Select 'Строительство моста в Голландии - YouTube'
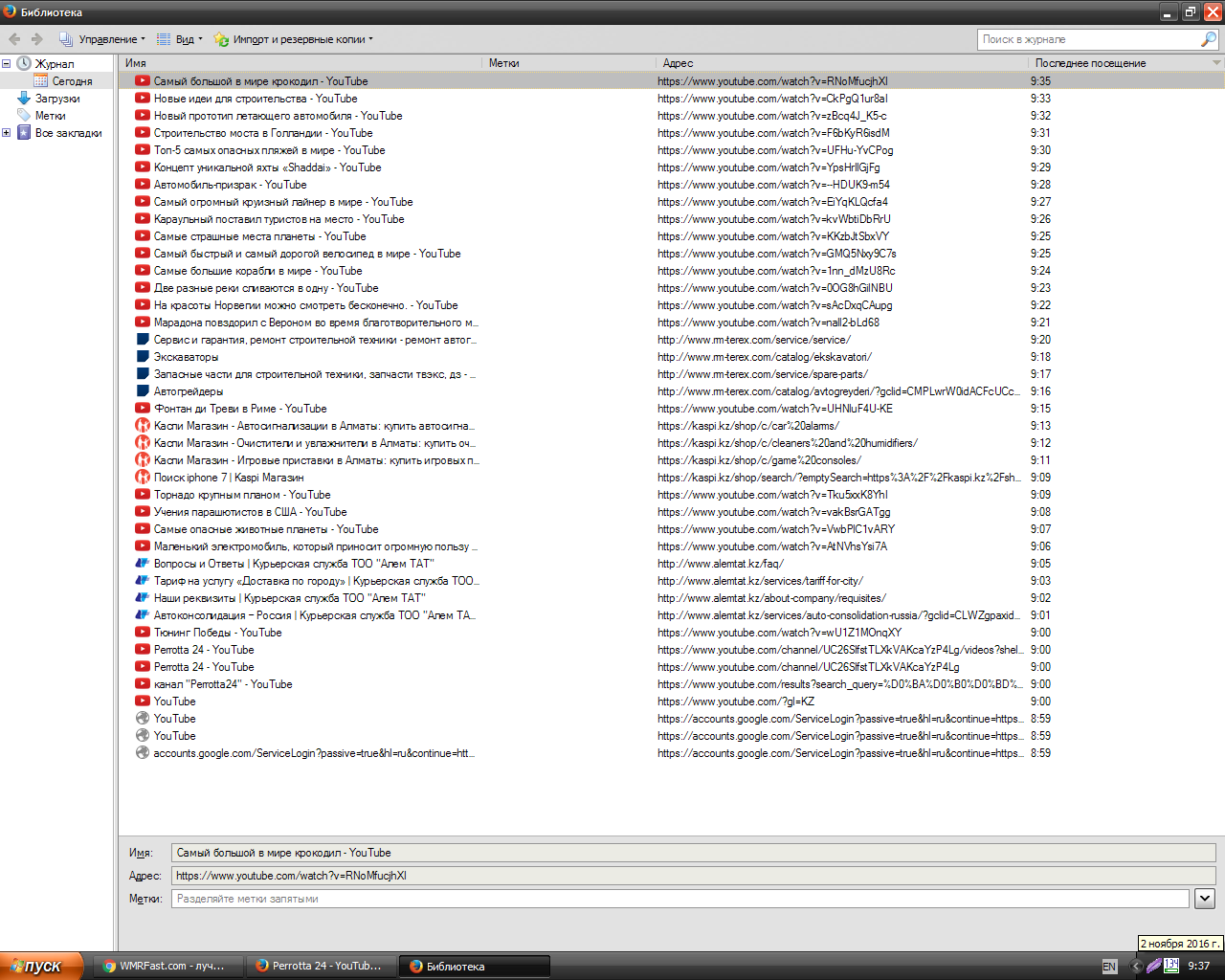 click(x=672, y=133)
